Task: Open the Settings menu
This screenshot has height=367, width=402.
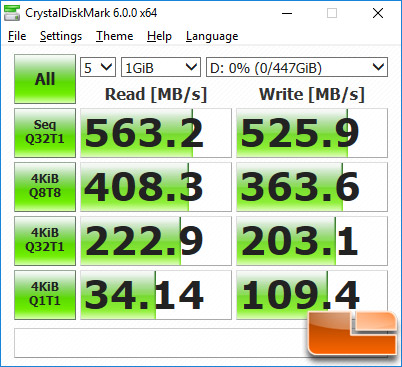Action: (x=61, y=36)
